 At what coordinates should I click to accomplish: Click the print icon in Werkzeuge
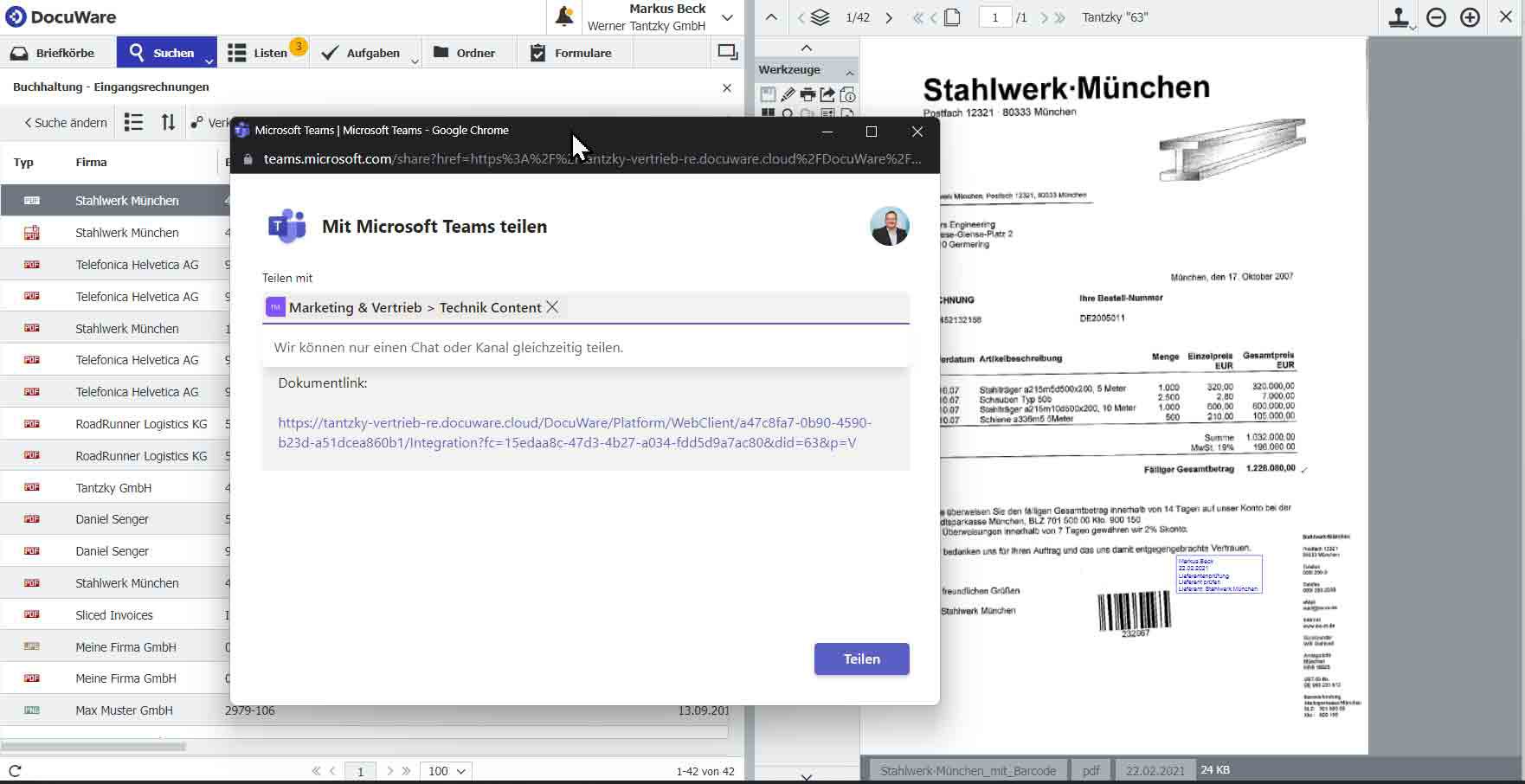tap(808, 94)
